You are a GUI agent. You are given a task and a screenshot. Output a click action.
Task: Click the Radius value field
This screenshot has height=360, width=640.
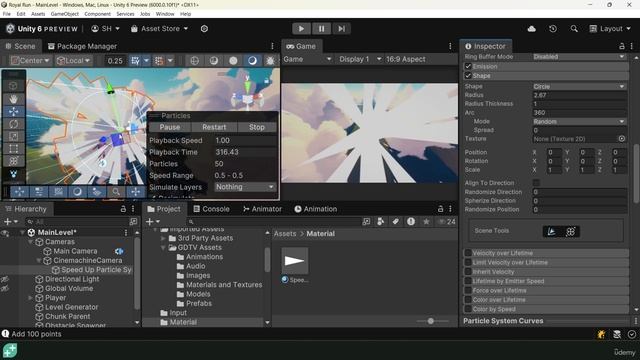pos(579,95)
